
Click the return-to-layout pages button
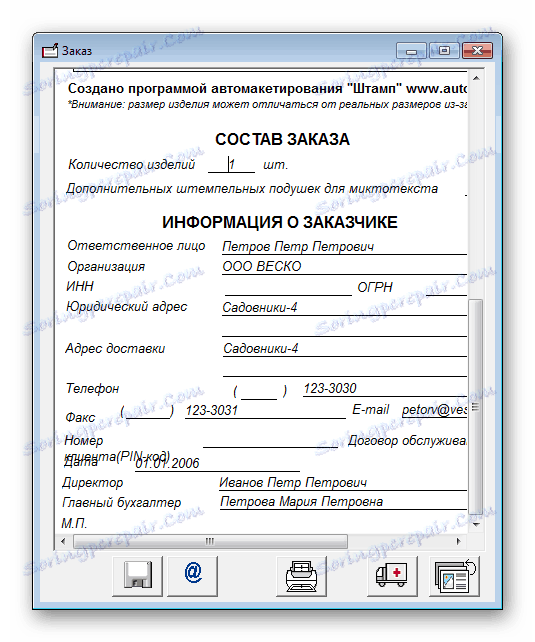click(454, 576)
